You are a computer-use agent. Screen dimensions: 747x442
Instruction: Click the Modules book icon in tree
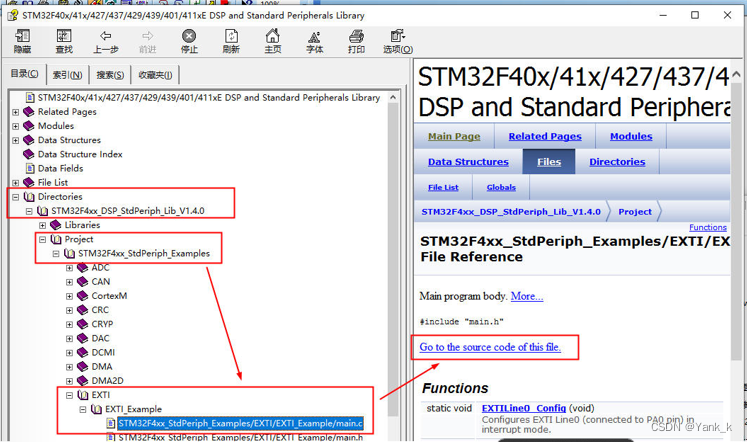[x=29, y=126]
